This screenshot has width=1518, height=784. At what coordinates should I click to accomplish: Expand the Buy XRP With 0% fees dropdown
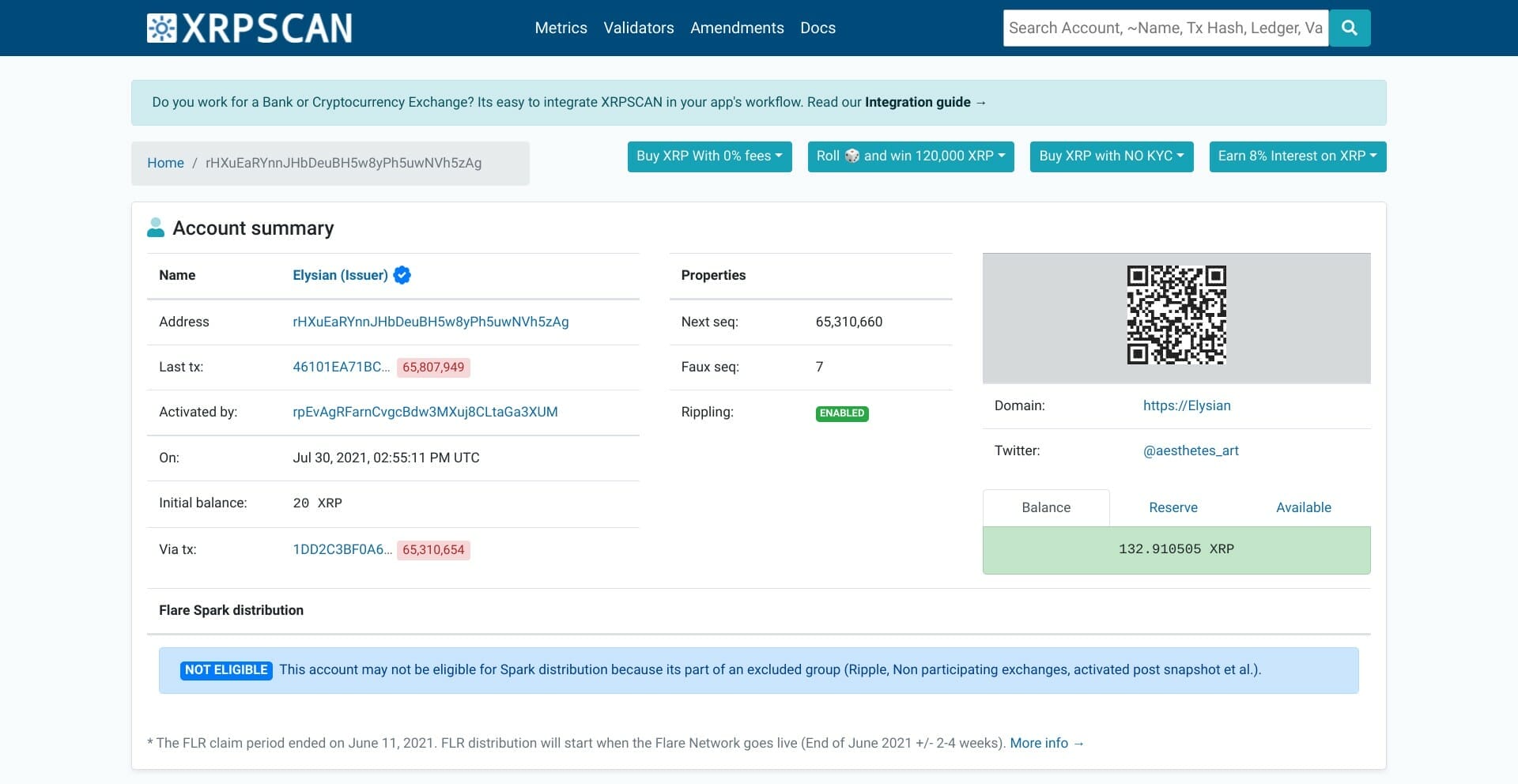click(709, 156)
